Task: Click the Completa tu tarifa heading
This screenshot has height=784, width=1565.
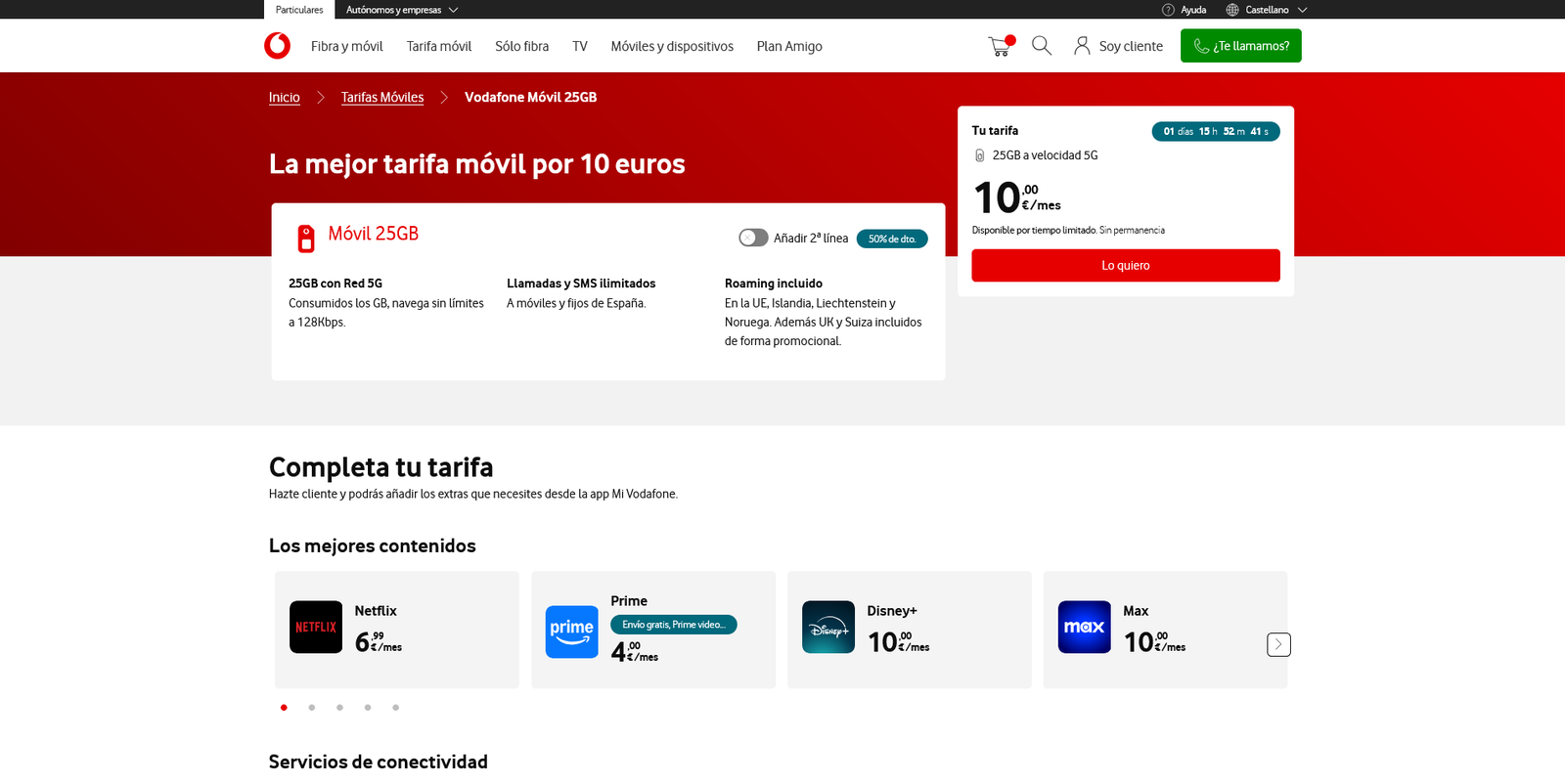Action: [381, 467]
